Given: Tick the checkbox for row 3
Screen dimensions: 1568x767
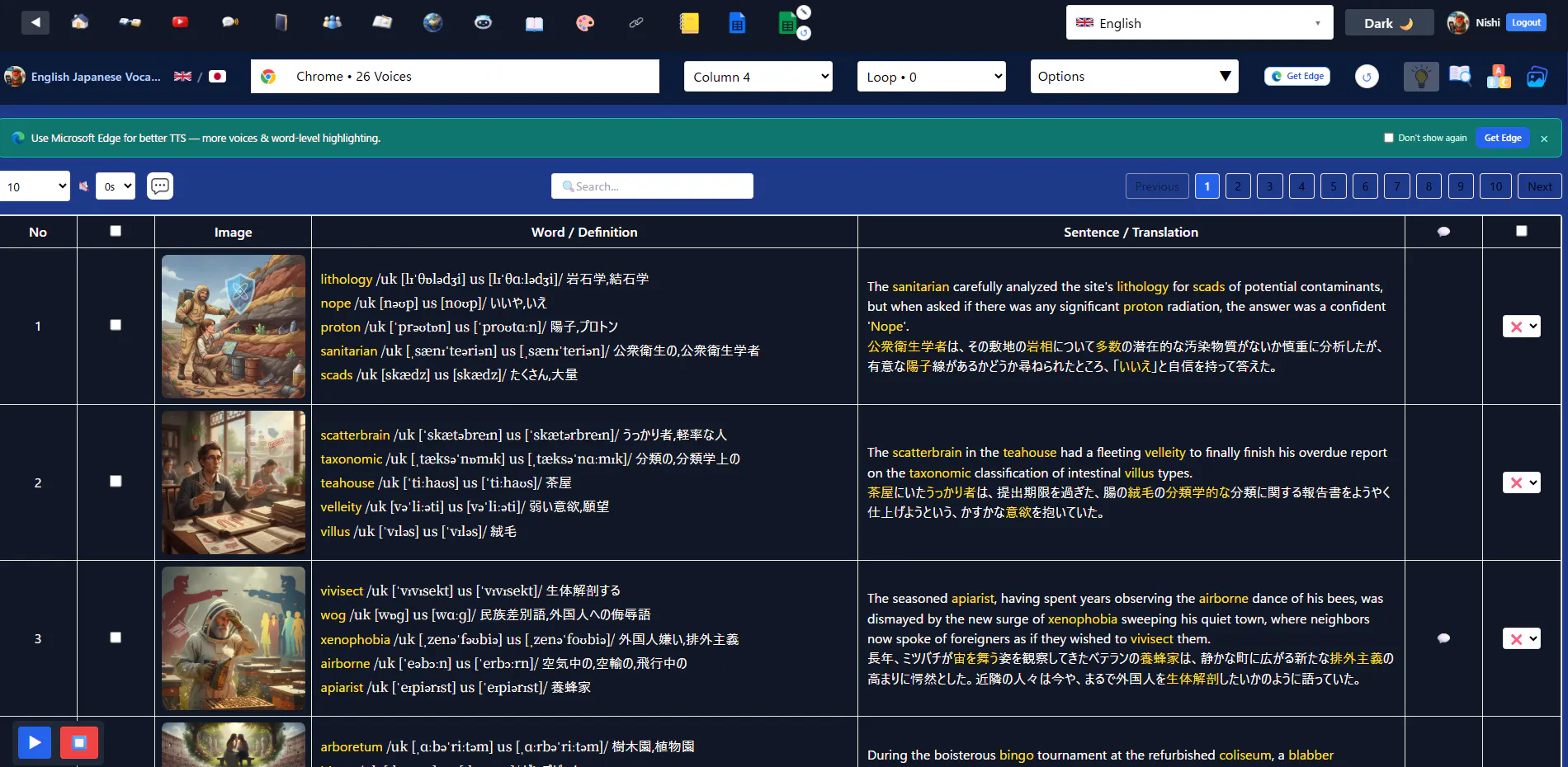Looking at the screenshot, I should pyautogui.click(x=116, y=638).
